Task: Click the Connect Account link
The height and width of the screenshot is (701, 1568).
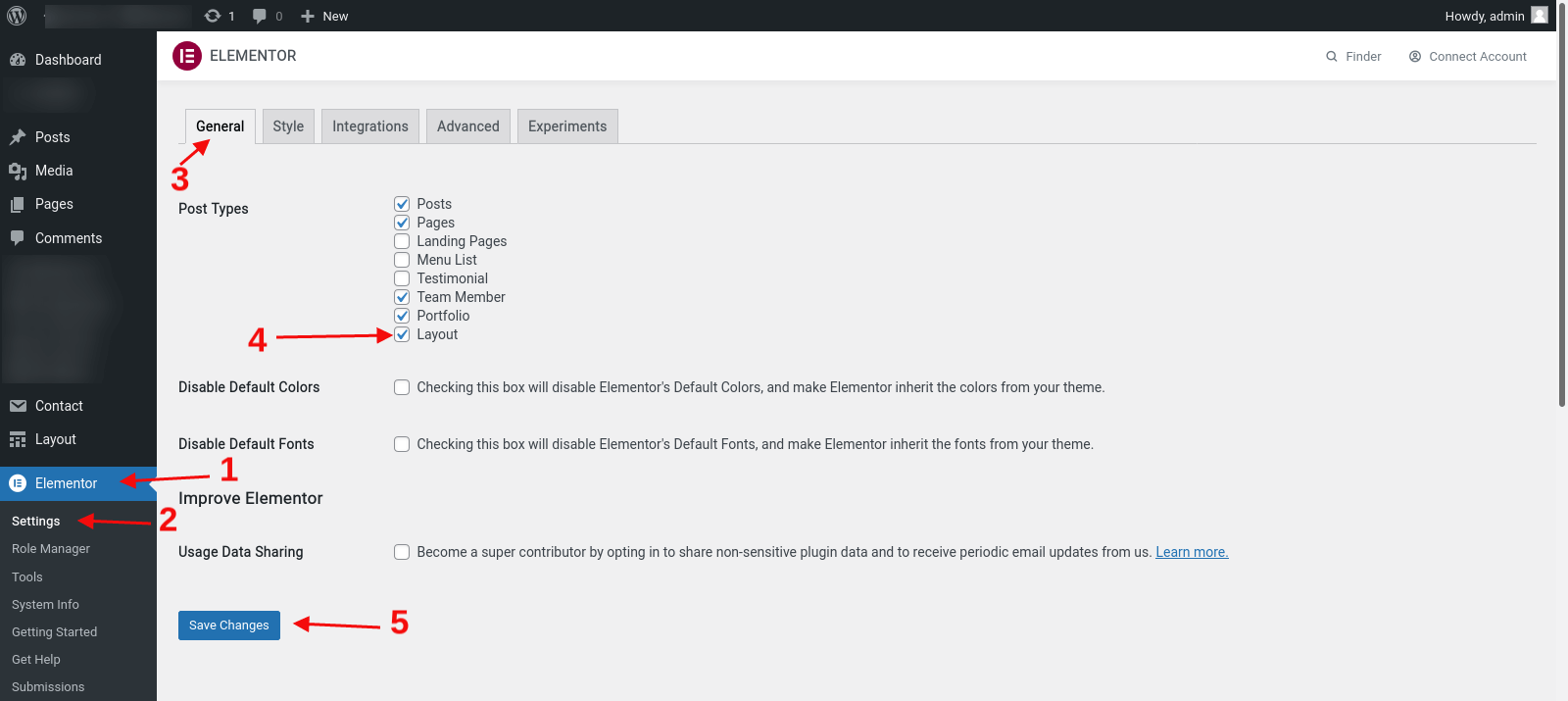Action: click(1468, 57)
